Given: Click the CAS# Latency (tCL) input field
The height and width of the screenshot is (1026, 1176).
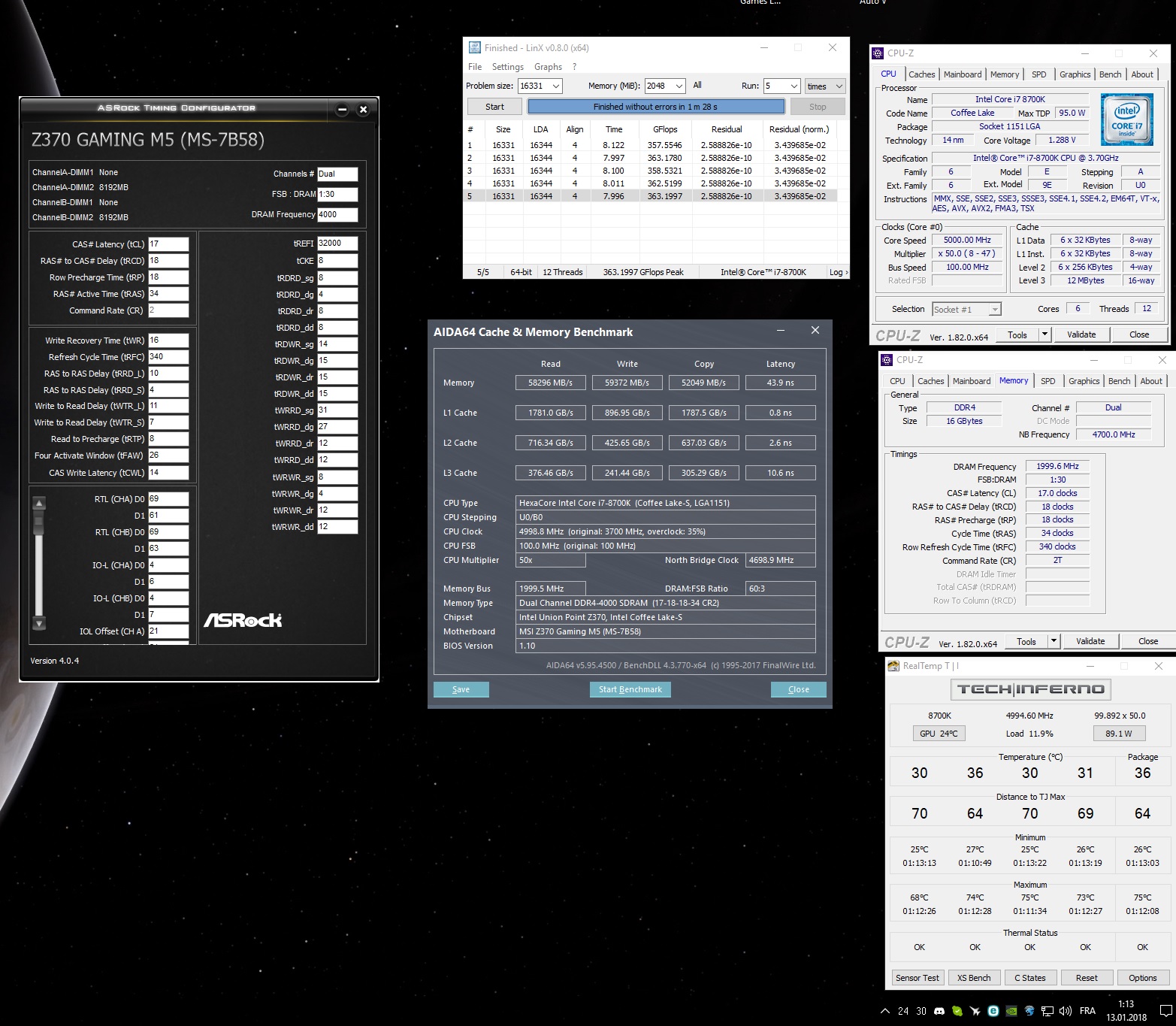Looking at the screenshot, I should [x=168, y=244].
